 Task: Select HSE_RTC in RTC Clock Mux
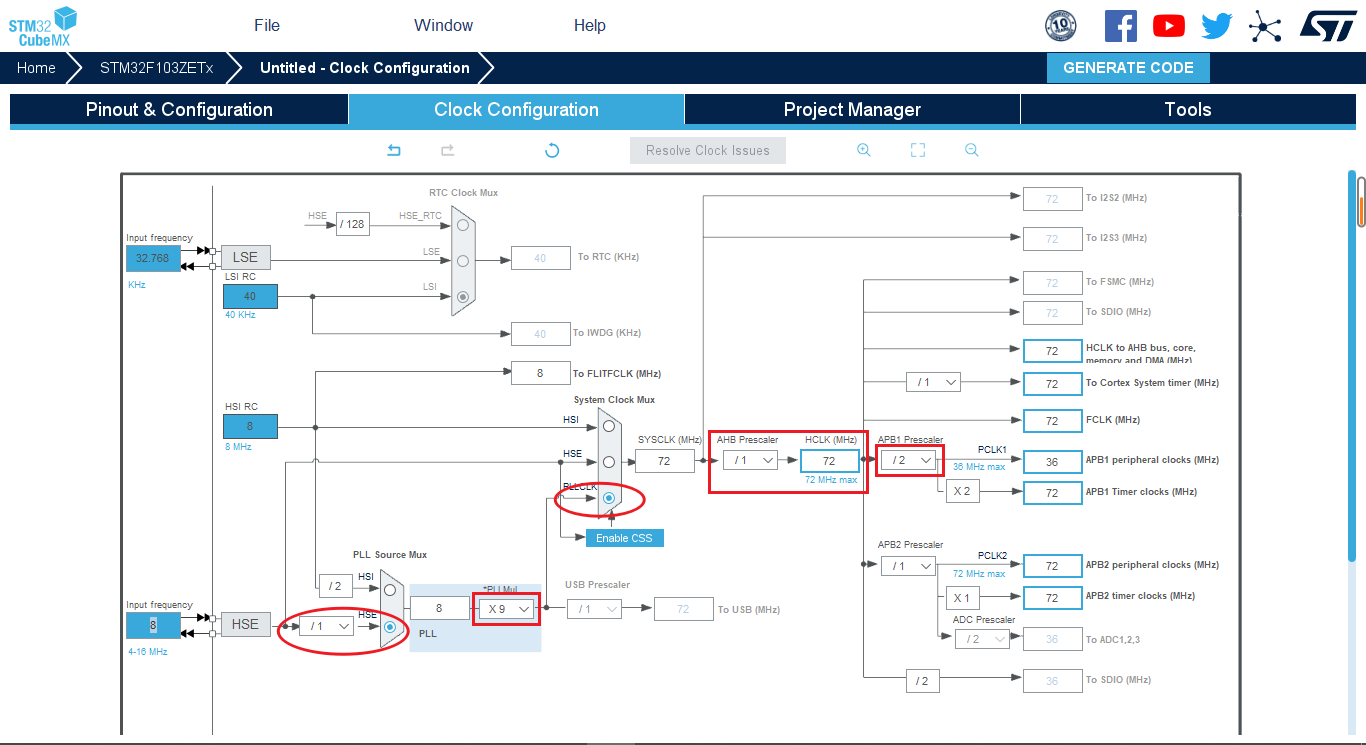[462, 225]
